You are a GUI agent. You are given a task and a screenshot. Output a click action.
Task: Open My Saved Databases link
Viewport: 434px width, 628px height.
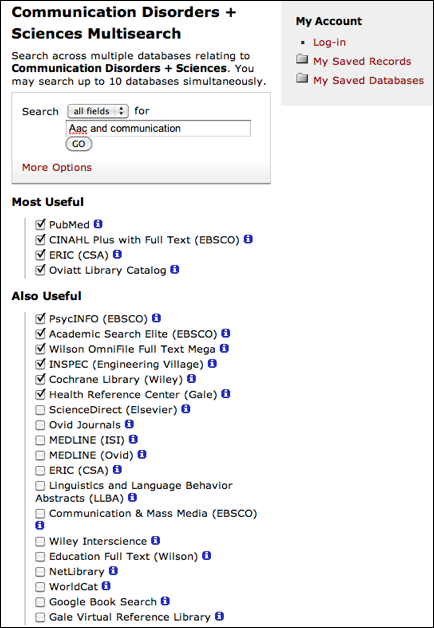coord(368,81)
